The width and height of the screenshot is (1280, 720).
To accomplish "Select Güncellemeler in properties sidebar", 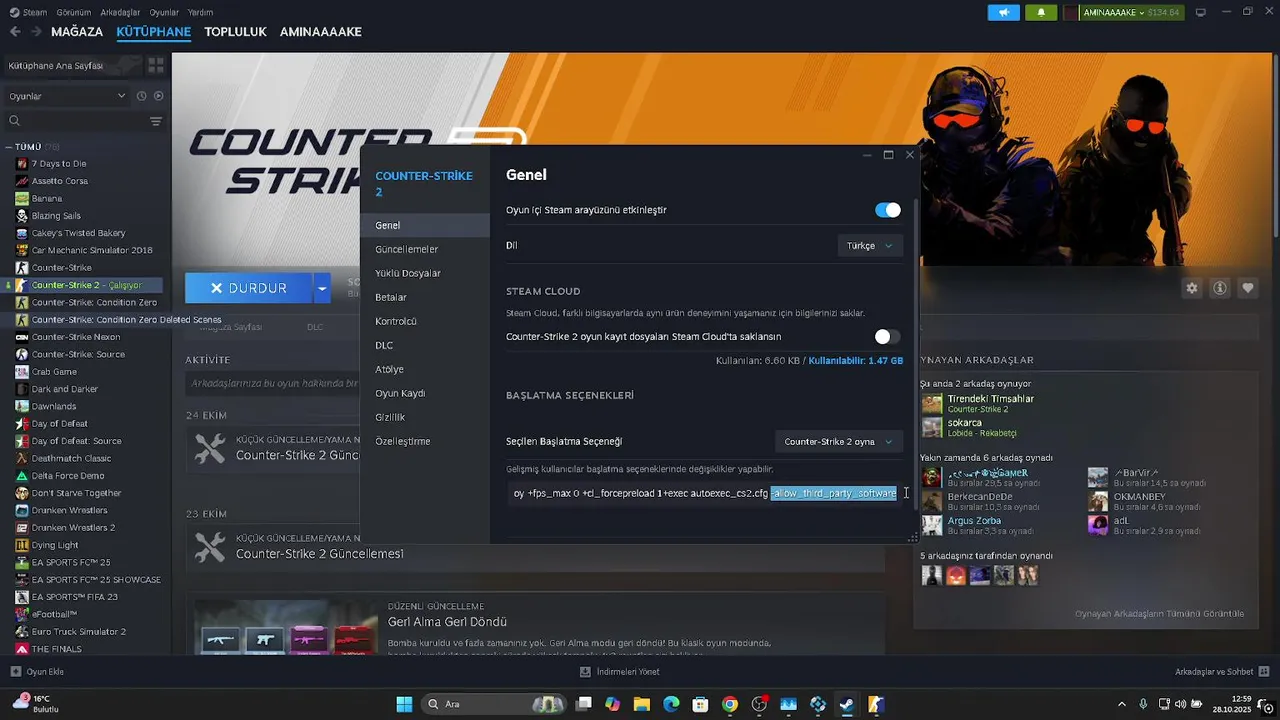I will click(425, 249).
